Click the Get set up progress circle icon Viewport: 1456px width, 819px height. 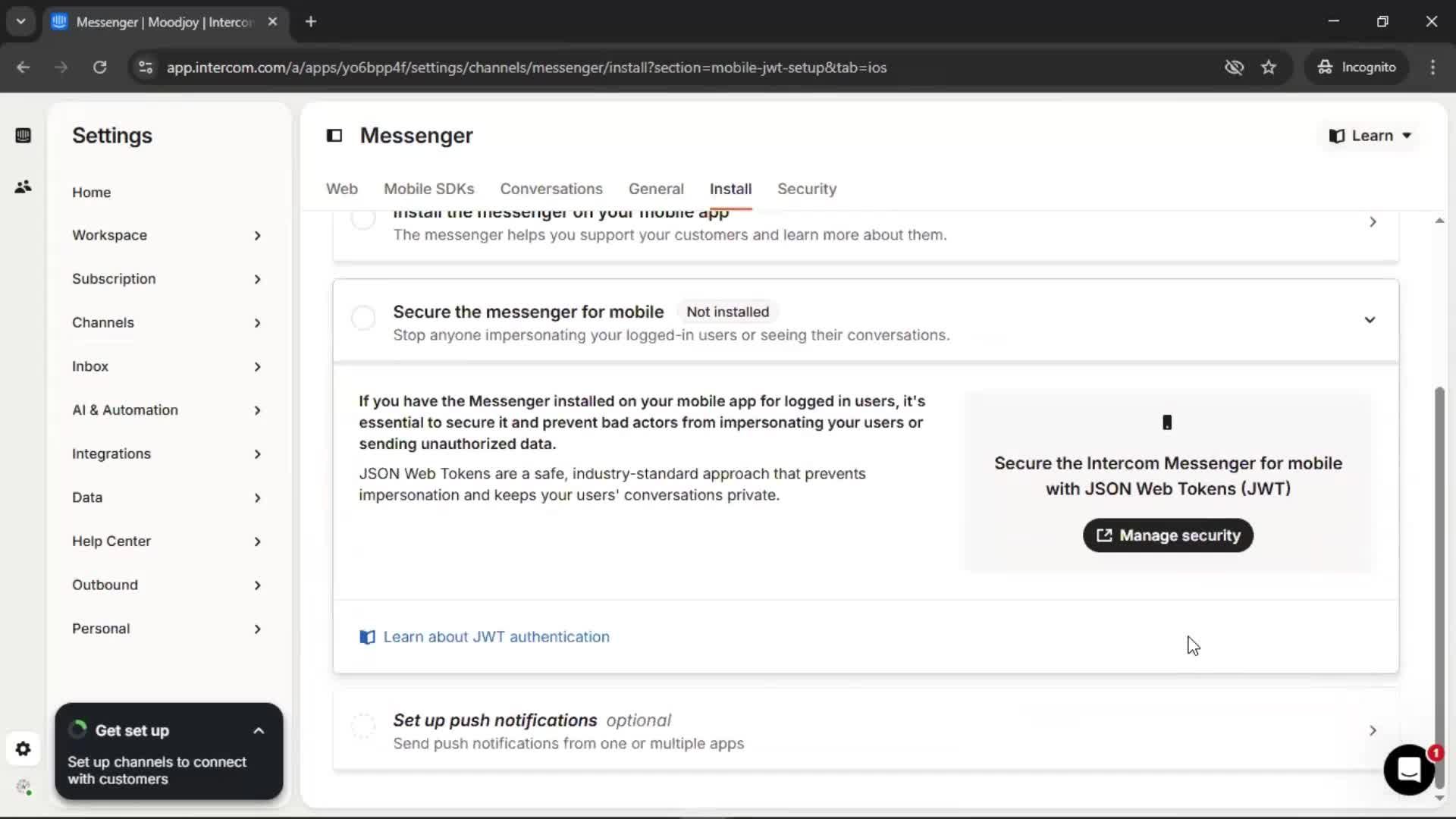coord(77,730)
